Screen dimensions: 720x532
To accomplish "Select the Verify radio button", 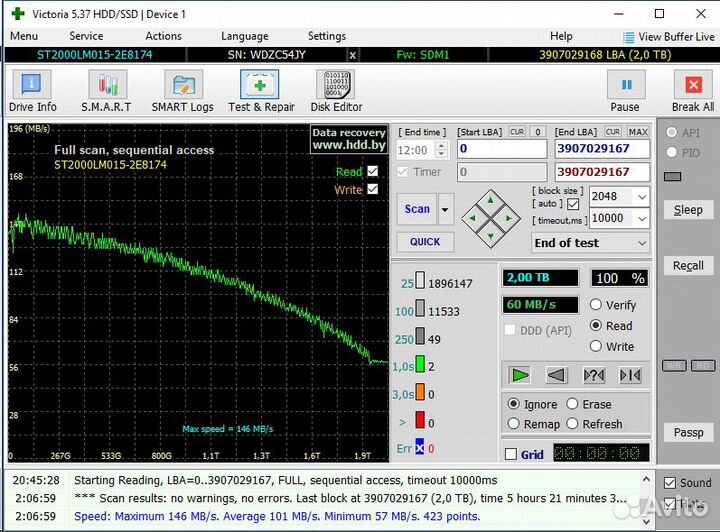I will 597,305.
